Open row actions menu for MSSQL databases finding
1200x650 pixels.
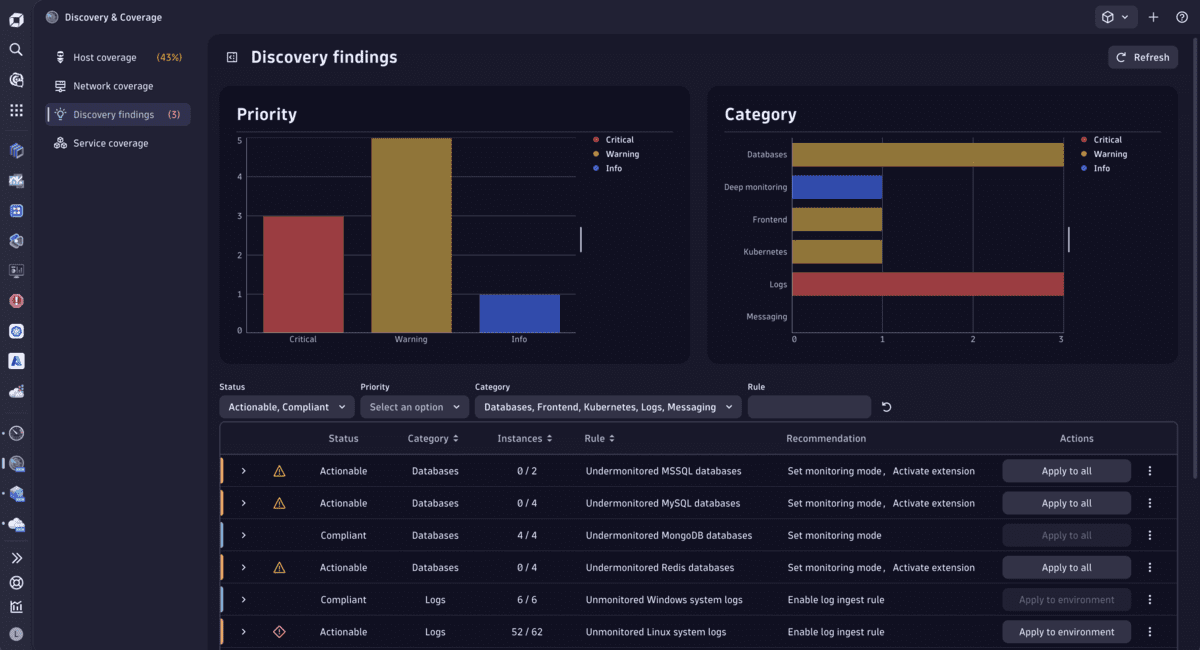tap(1150, 471)
